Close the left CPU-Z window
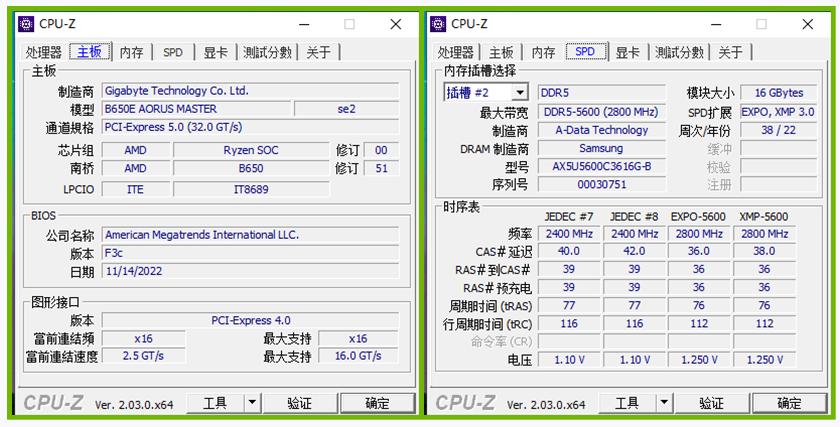840x427 pixels. (x=396, y=25)
